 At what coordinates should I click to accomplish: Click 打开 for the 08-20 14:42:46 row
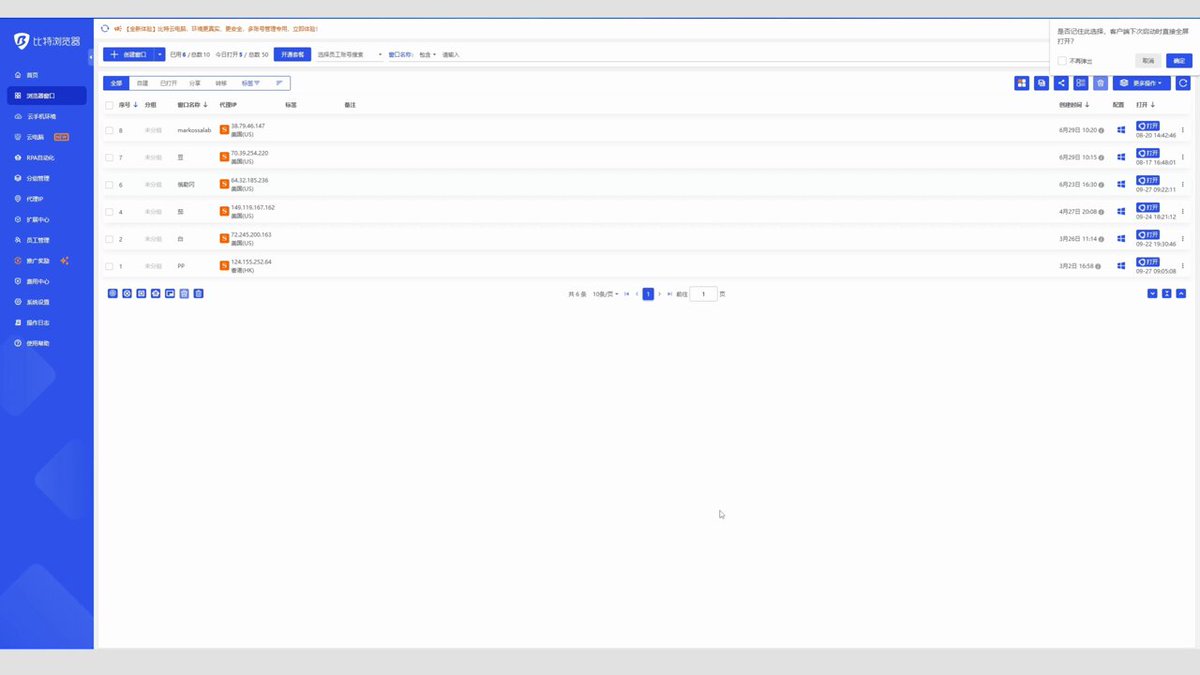(x=1148, y=125)
